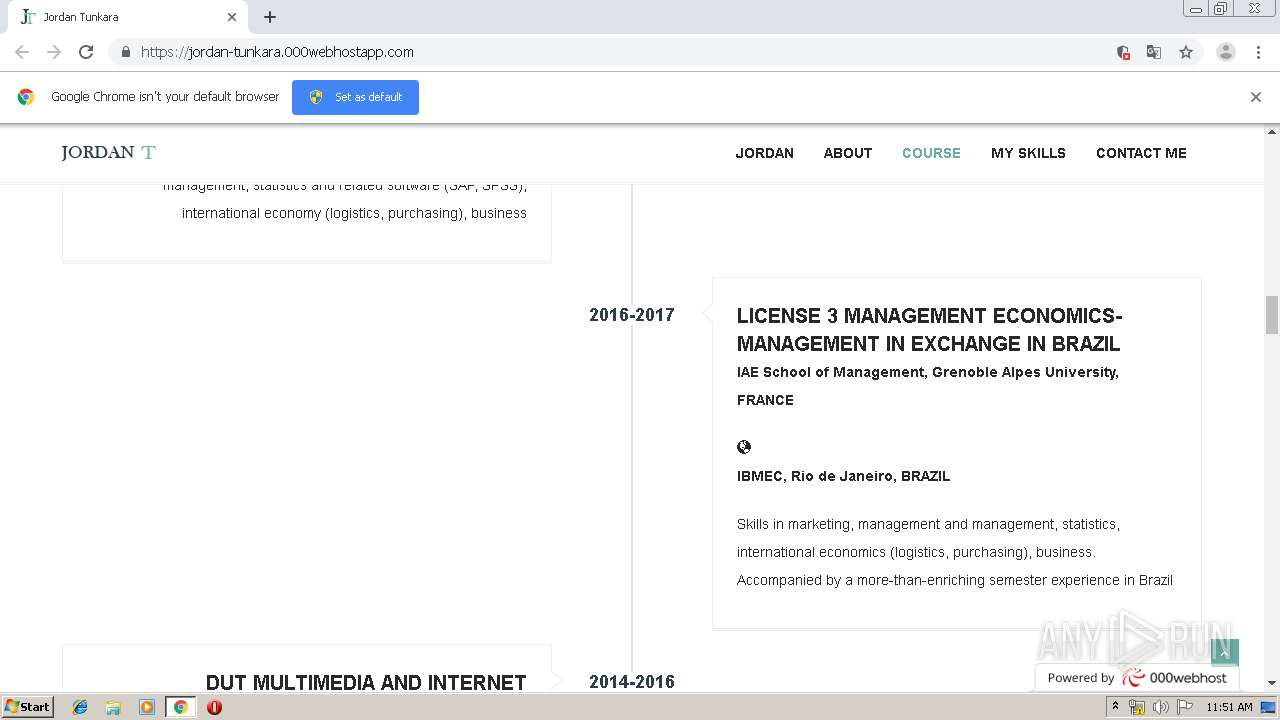Click the JORDAN T site logo
Image resolution: width=1280 pixels, height=720 pixels.
[x=108, y=153]
